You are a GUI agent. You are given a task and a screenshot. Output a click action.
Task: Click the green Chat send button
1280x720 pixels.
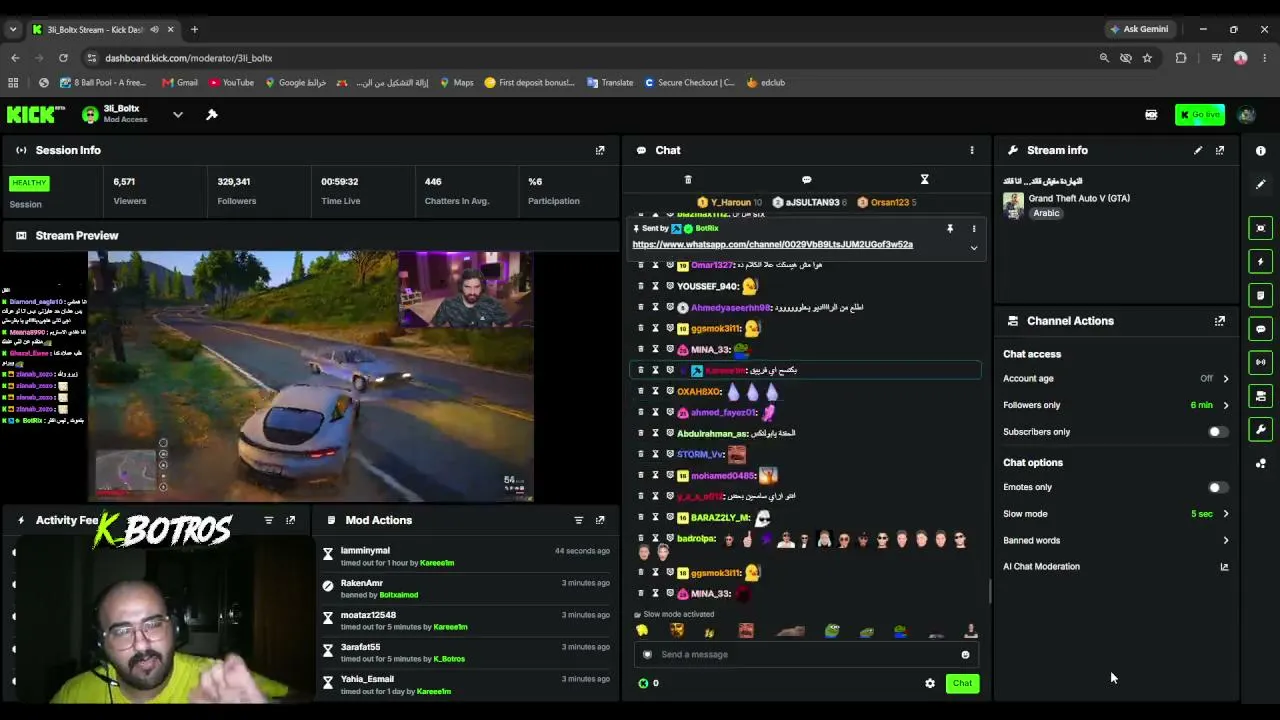coord(962,684)
